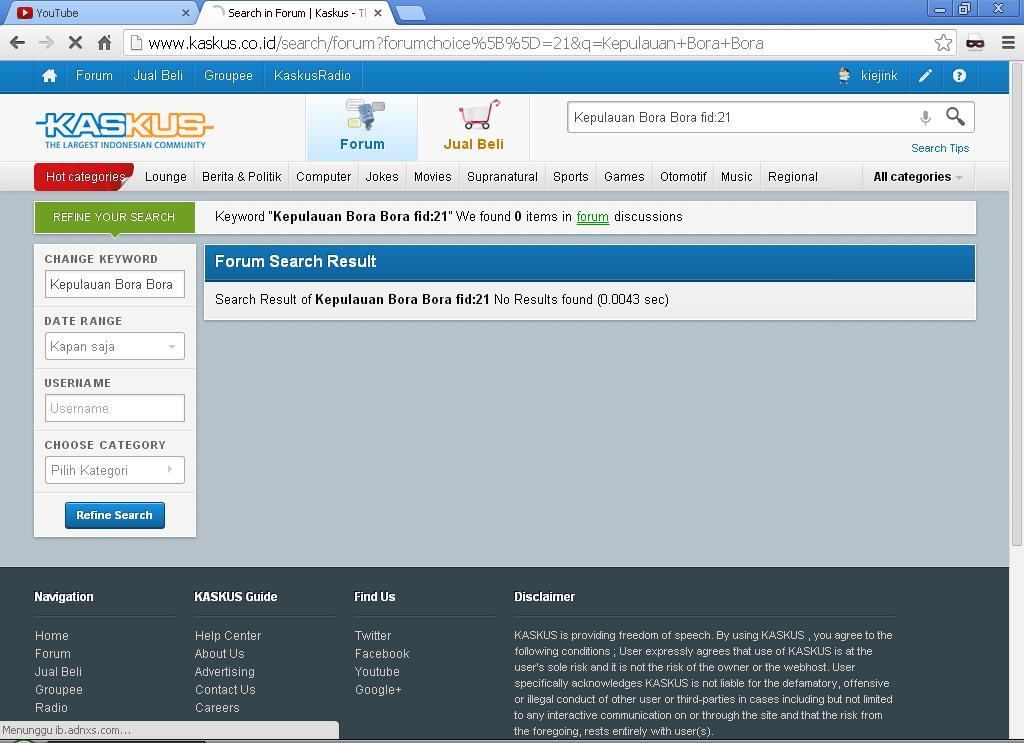Open footer Help Center link
The height and width of the screenshot is (743, 1024).
coord(228,635)
